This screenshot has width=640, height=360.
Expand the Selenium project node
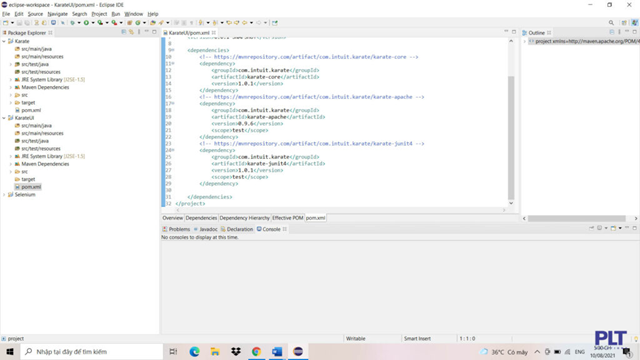4,195
